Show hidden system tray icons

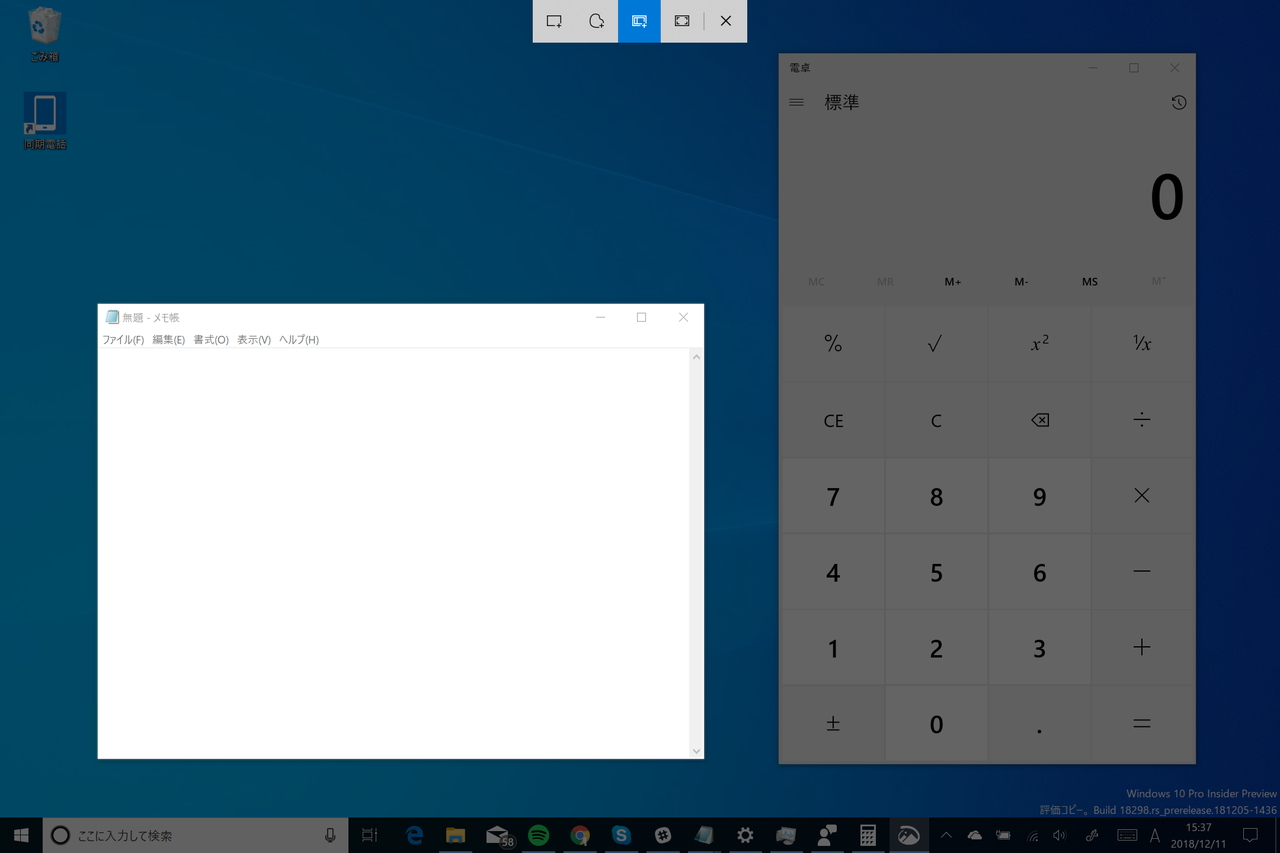pos(946,835)
